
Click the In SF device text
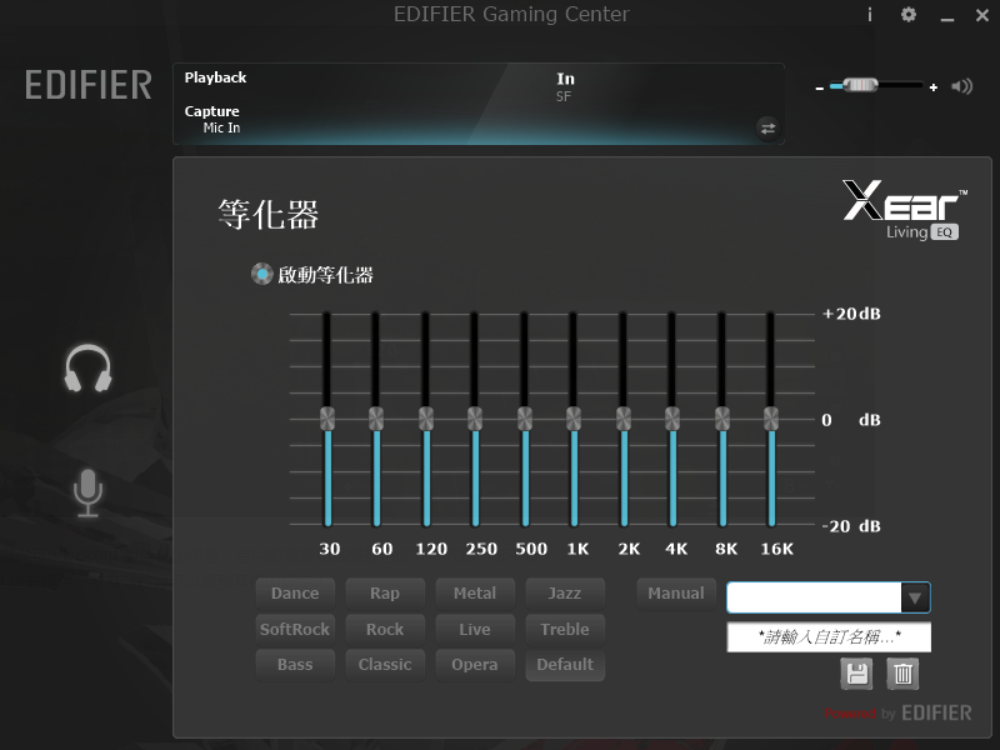[x=565, y=87]
